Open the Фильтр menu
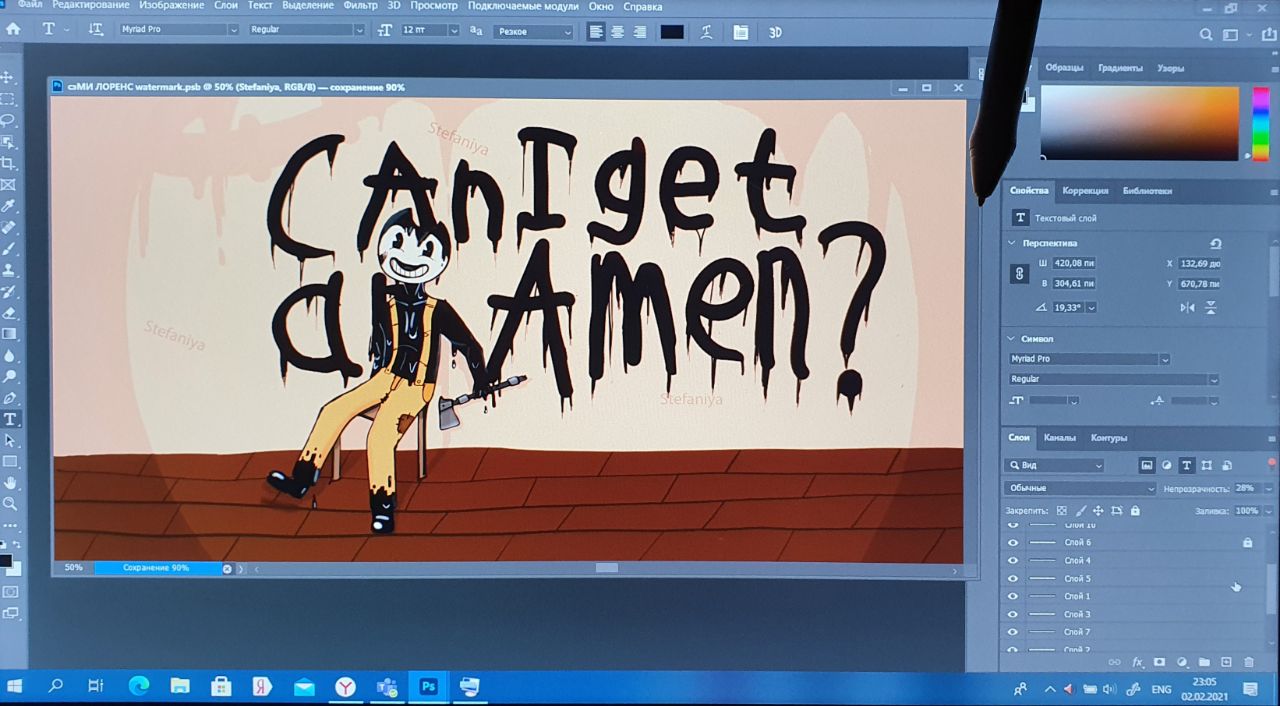This screenshot has width=1280, height=706. pyautogui.click(x=360, y=6)
